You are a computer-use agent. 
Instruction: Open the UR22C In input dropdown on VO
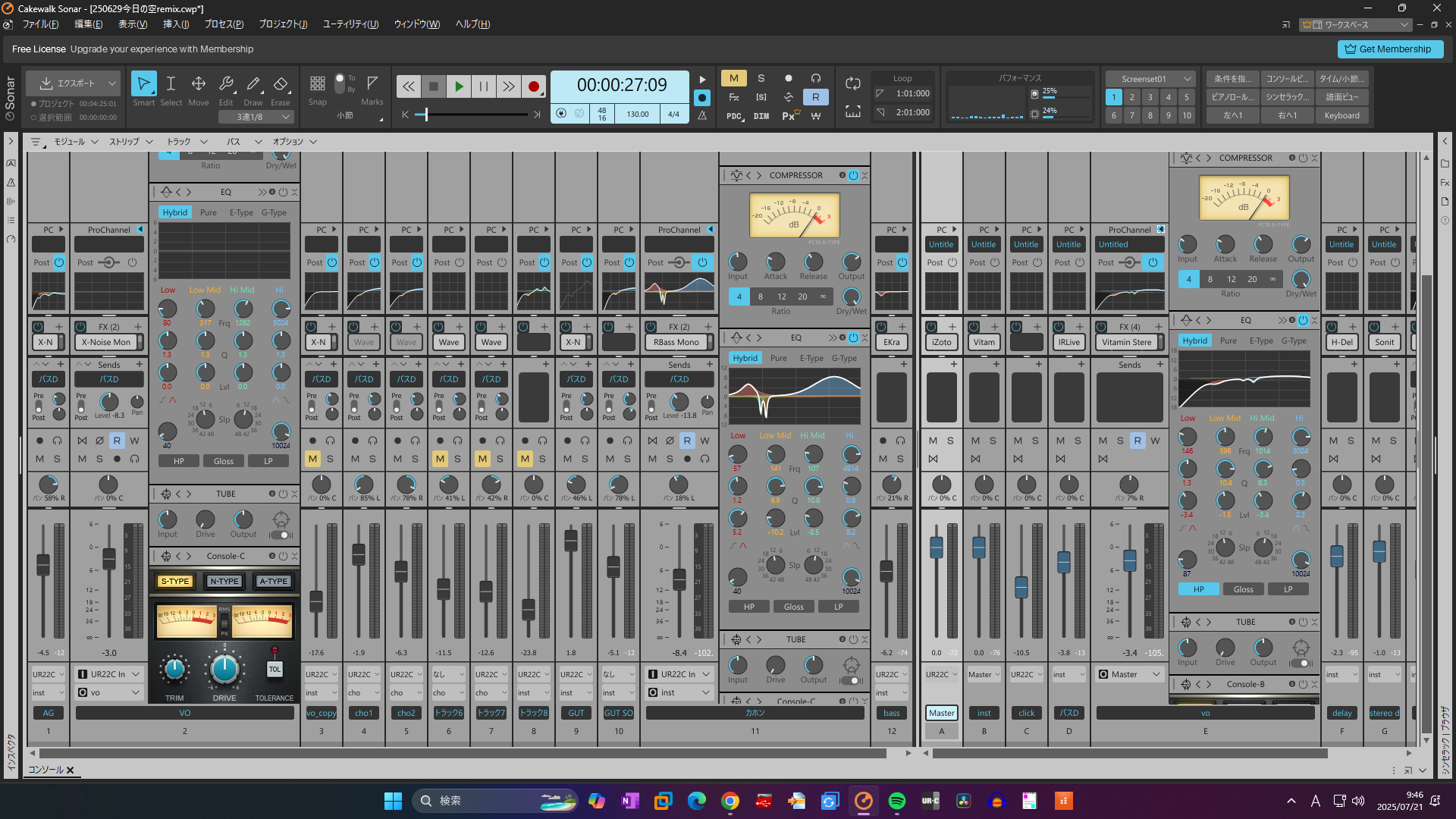tap(109, 674)
